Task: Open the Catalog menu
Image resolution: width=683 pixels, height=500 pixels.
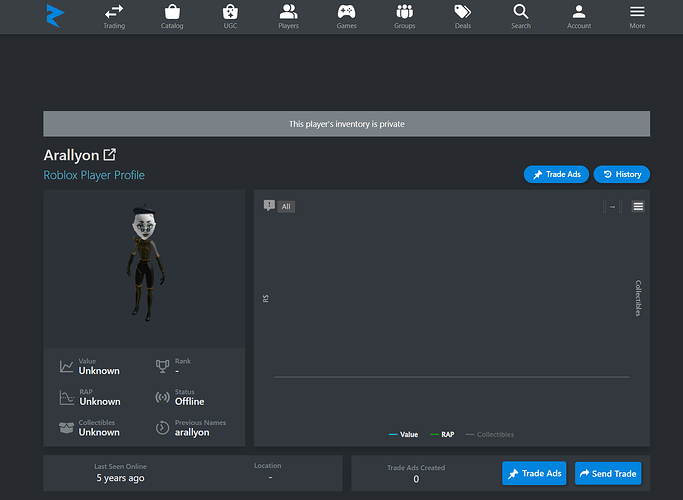Action: (x=172, y=17)
